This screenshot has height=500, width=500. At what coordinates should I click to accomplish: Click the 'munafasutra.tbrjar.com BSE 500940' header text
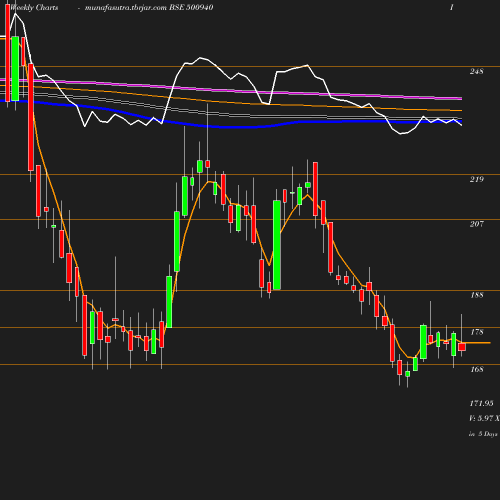click(x=149, y=8)
